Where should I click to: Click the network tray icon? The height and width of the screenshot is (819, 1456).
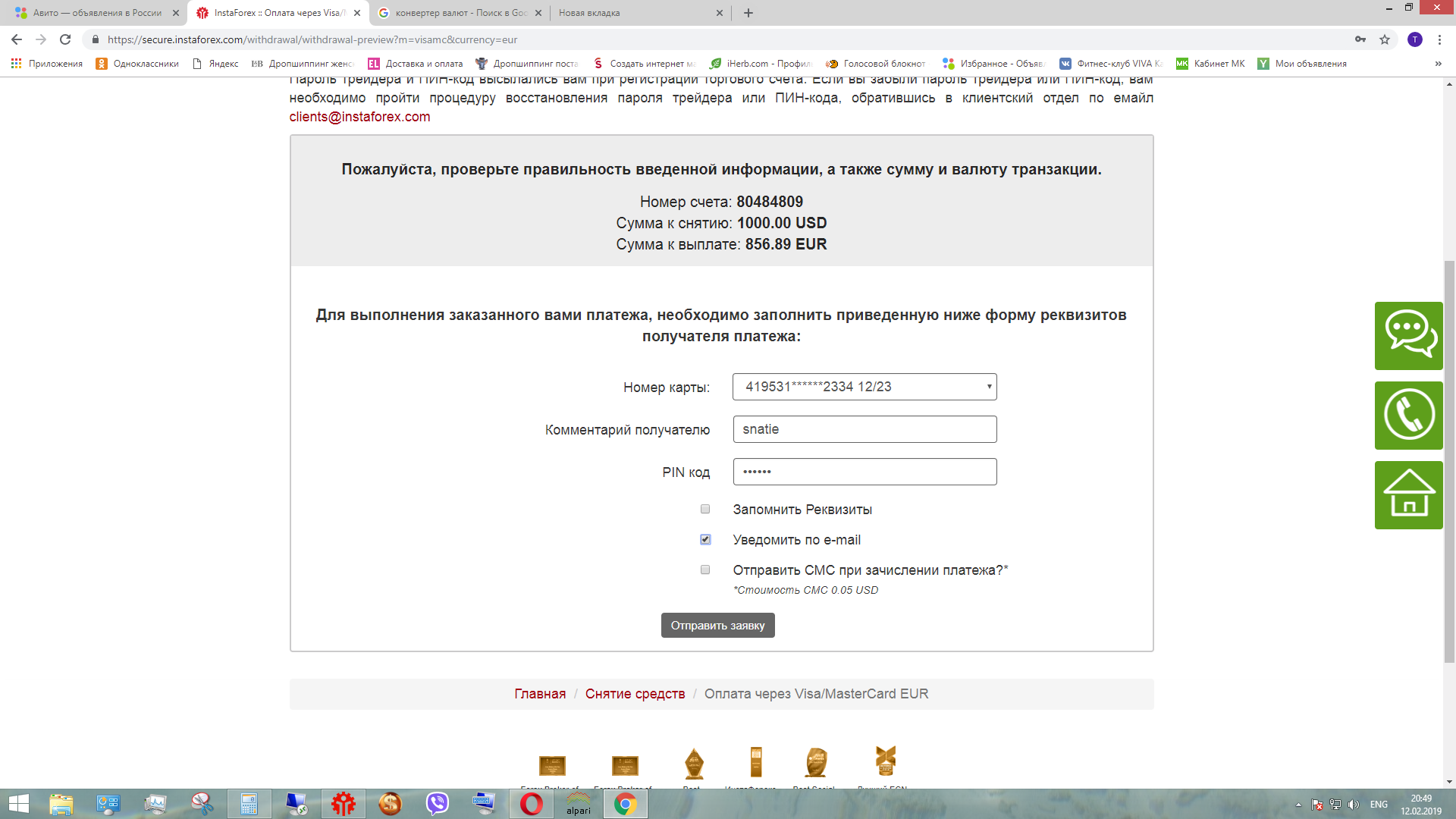(1335, 805)
